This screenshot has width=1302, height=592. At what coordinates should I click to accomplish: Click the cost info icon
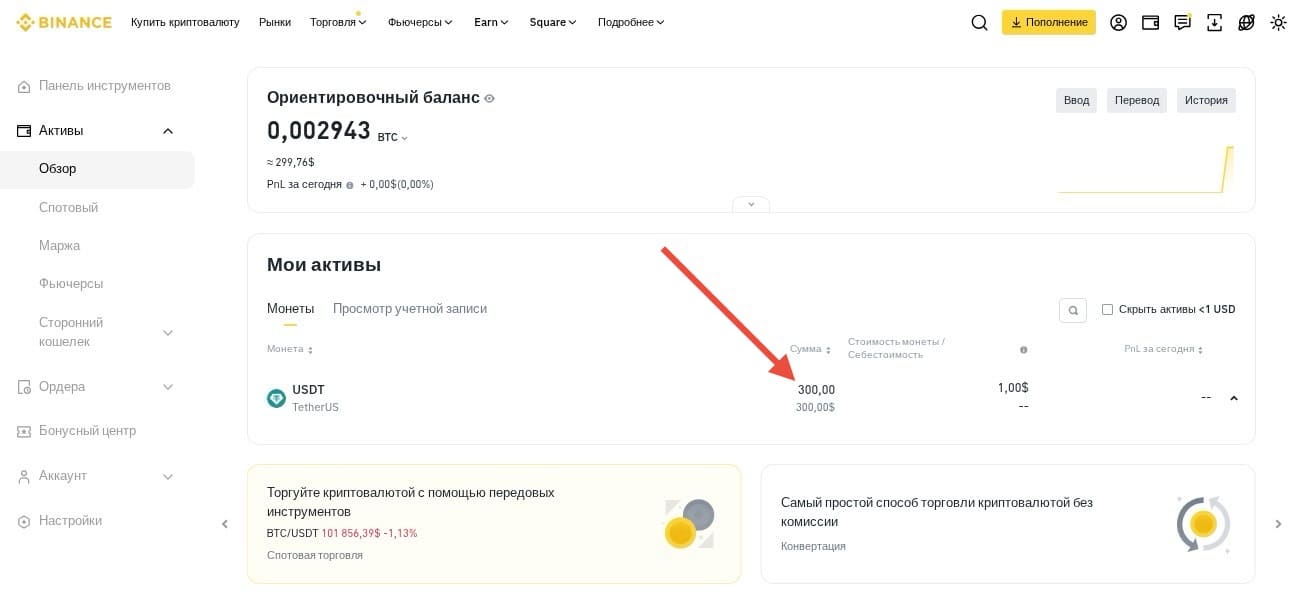[1023, 350]
